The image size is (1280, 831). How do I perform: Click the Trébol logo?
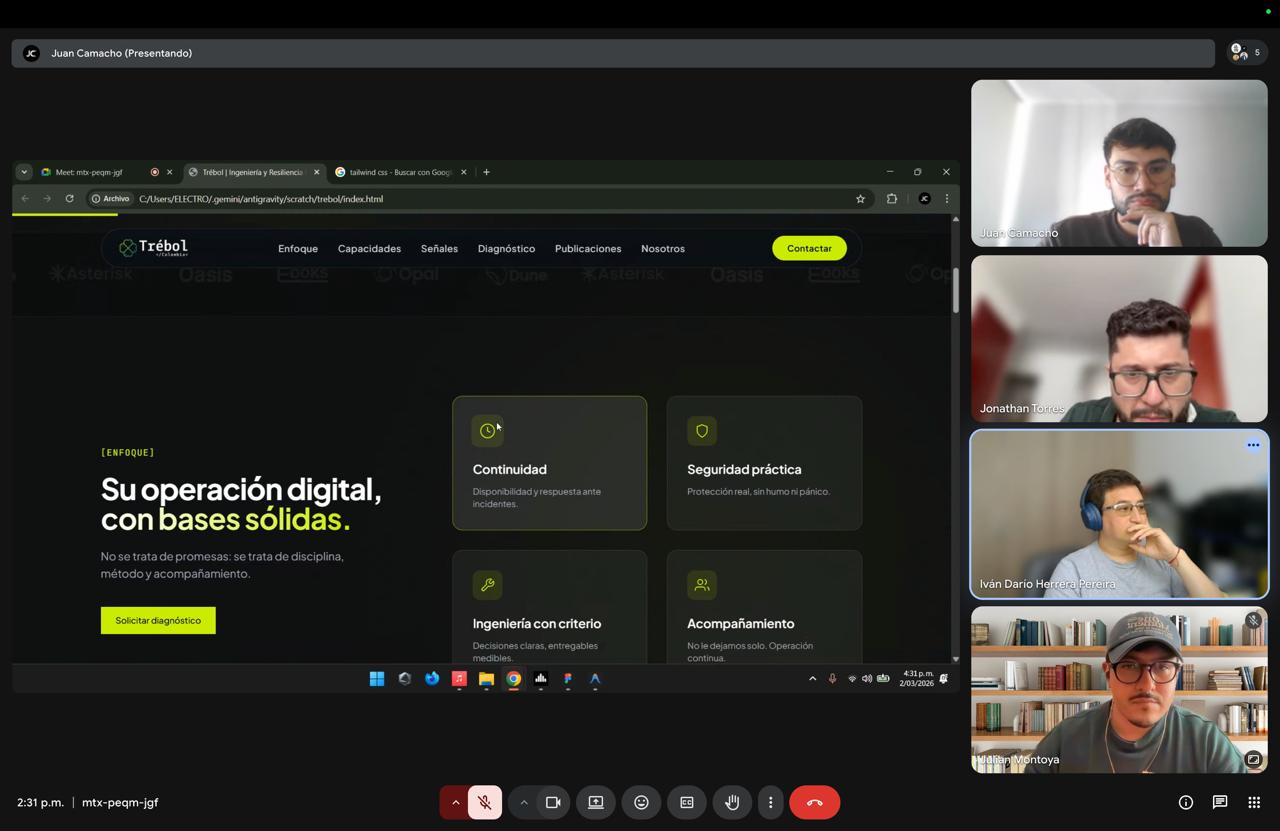coord(153,247)
